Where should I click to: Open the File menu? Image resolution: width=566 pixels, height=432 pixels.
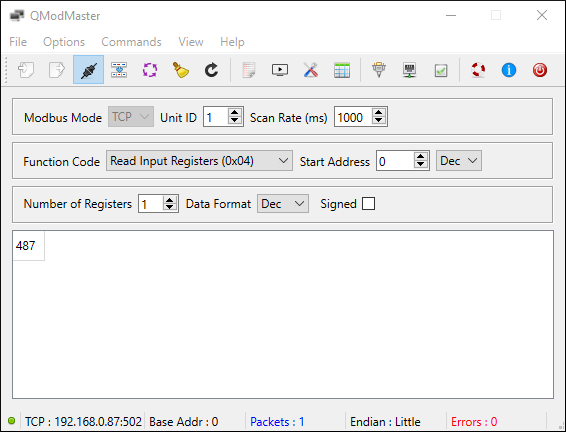coord(18,42)
